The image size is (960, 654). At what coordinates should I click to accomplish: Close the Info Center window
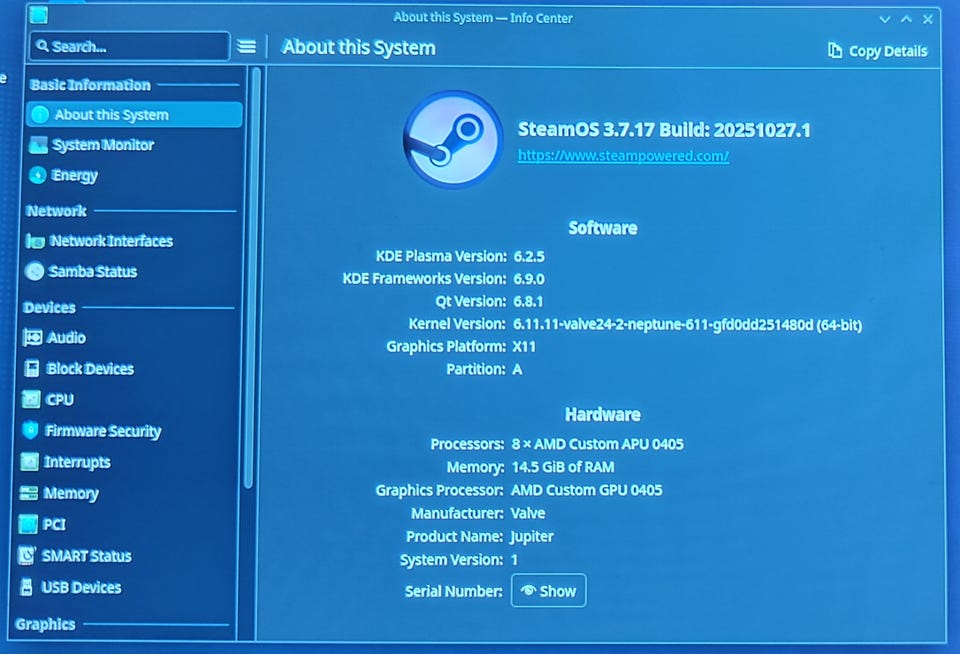tap(928, 19)
